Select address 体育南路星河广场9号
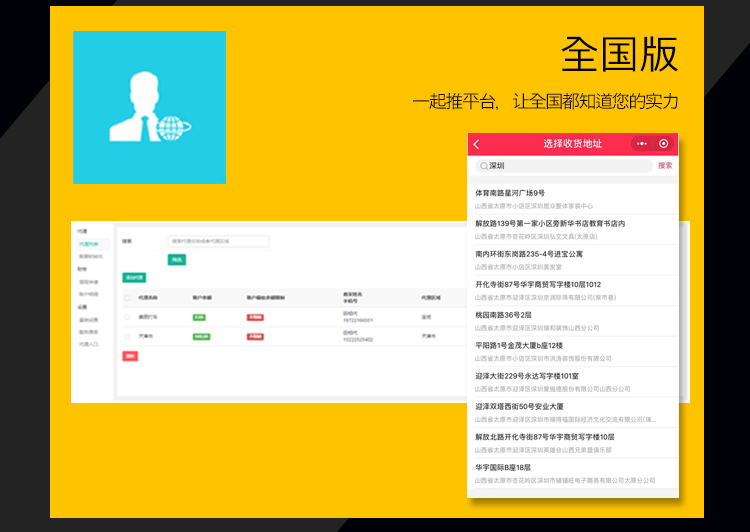The height and width of the screenshot is (532, 750). coord(573,199)
